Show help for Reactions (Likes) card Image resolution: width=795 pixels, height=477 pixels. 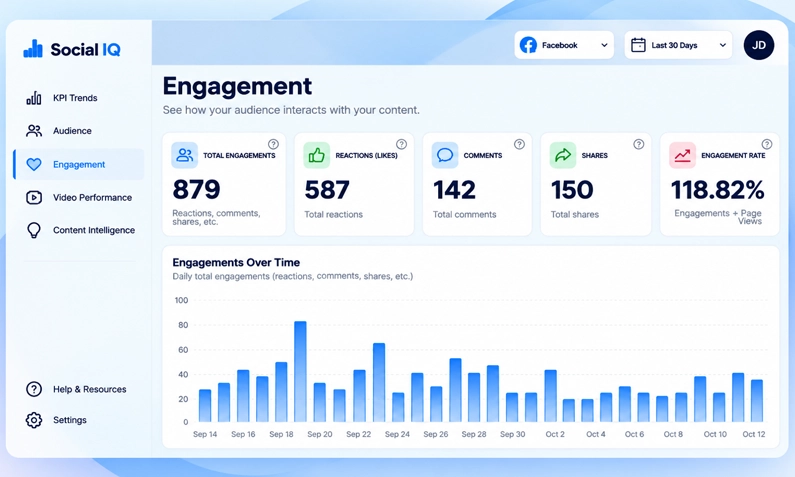pyautogui.click(x=402, y=144)
